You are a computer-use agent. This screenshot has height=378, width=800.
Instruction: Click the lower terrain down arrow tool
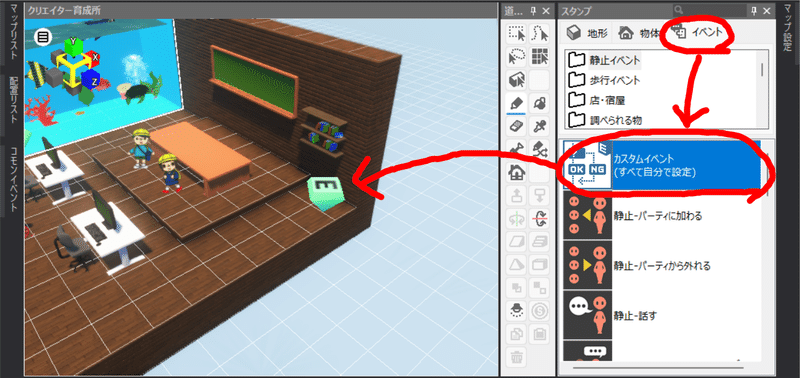pyautogui.click(x=539, y=196)
